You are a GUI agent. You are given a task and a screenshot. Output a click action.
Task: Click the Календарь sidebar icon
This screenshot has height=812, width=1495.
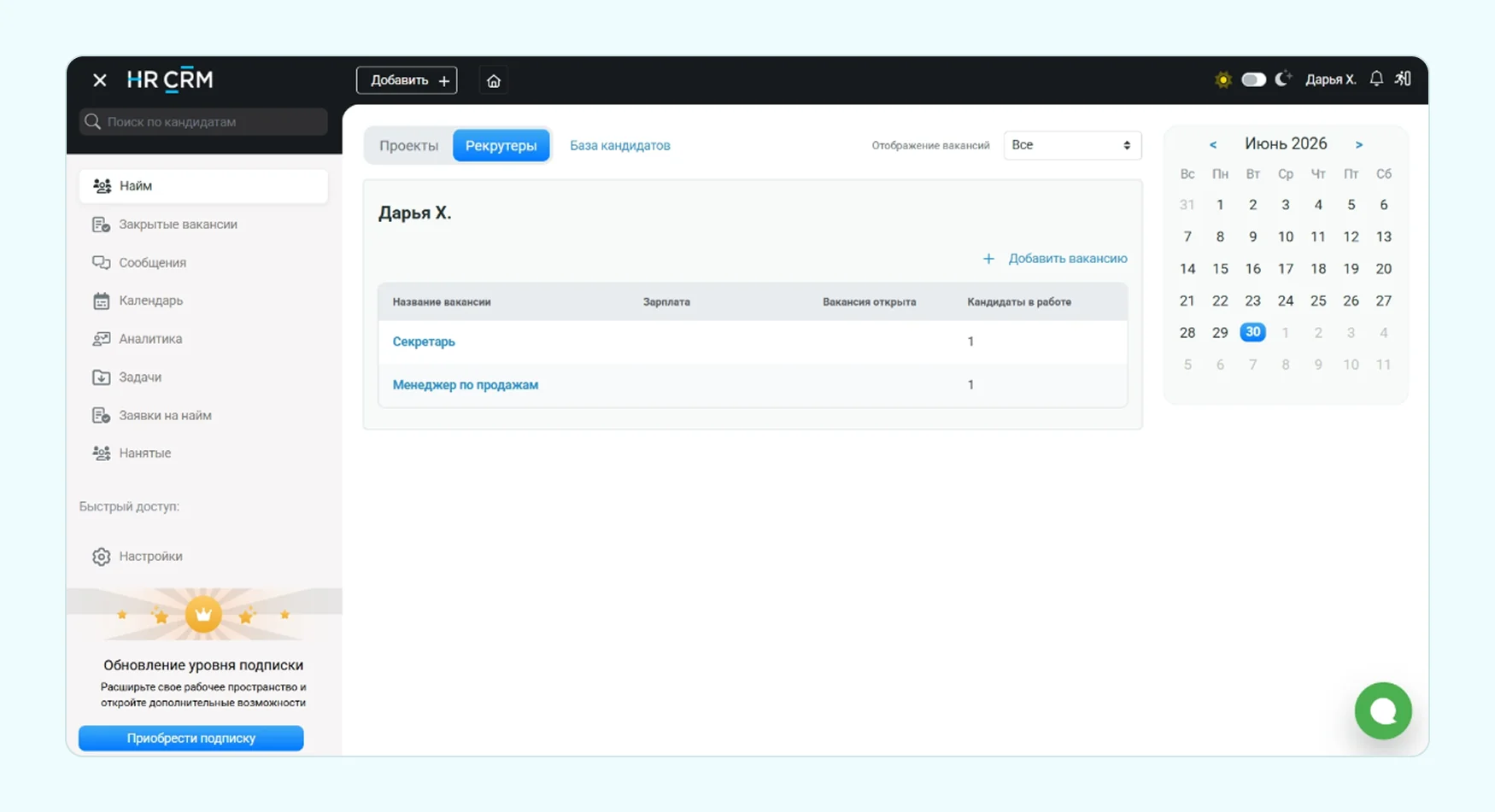point(101,301)
